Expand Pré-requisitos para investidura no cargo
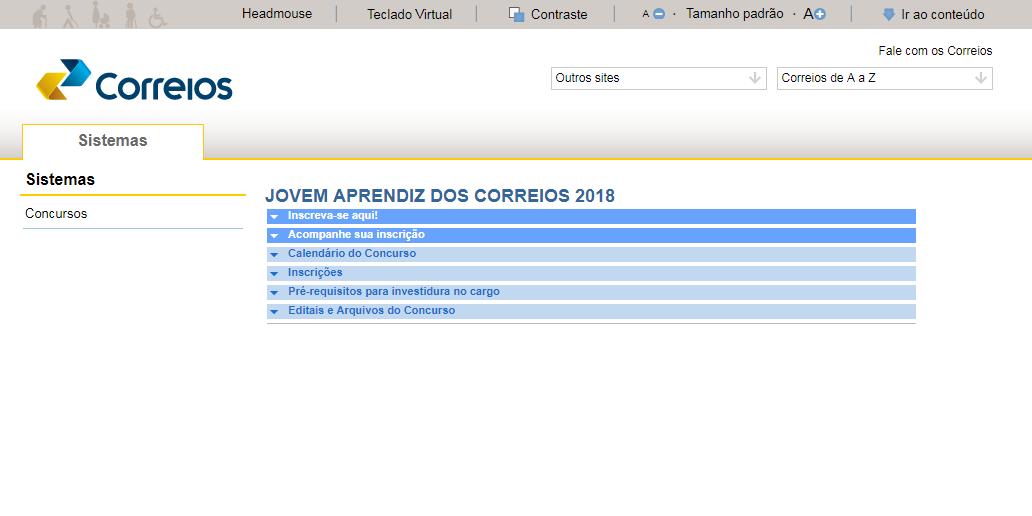 click(591, 292)
